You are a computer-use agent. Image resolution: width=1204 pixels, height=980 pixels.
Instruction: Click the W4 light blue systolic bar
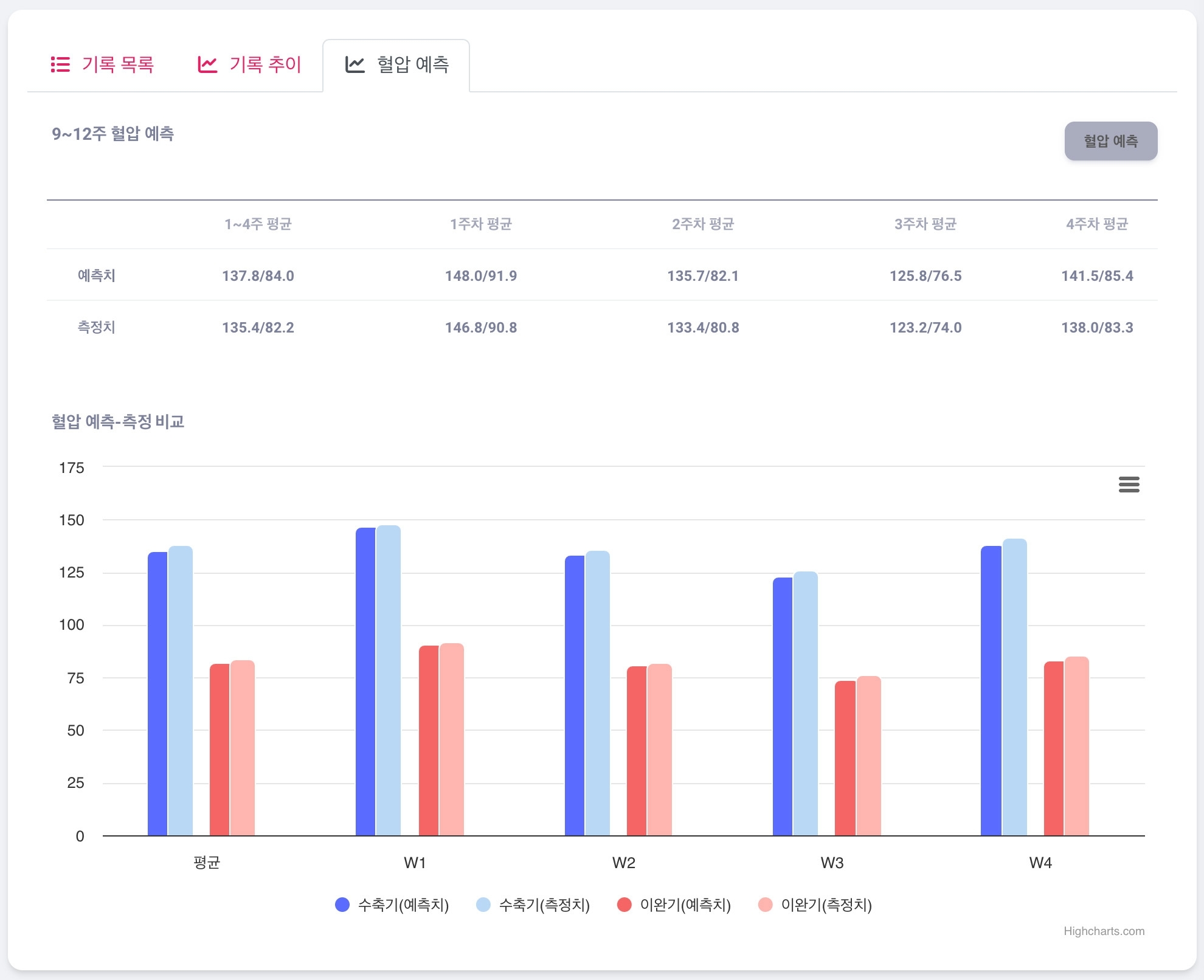tap(1014, 687)
